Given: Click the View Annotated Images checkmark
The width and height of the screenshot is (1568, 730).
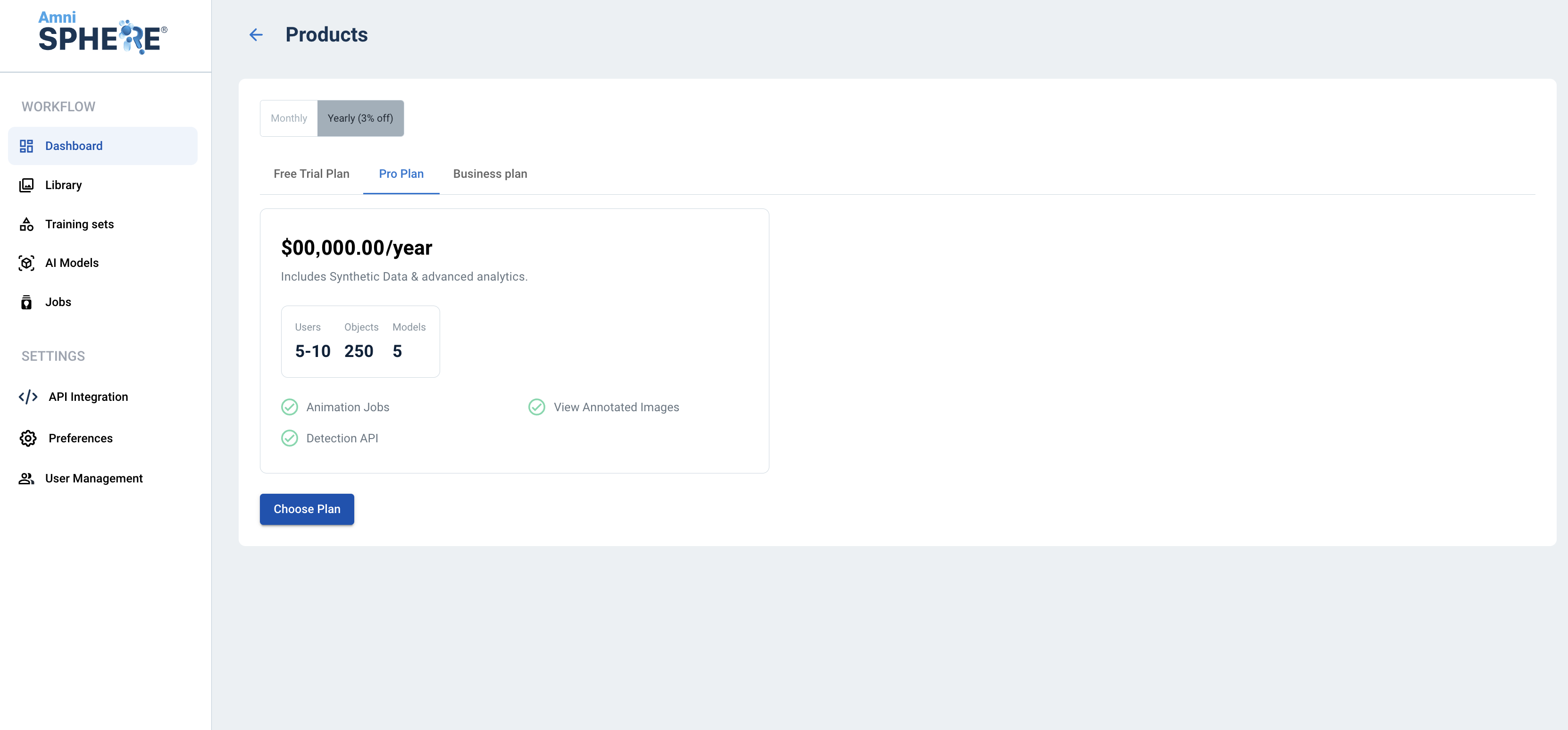Looking at the screenshot, I should point(536,407).
